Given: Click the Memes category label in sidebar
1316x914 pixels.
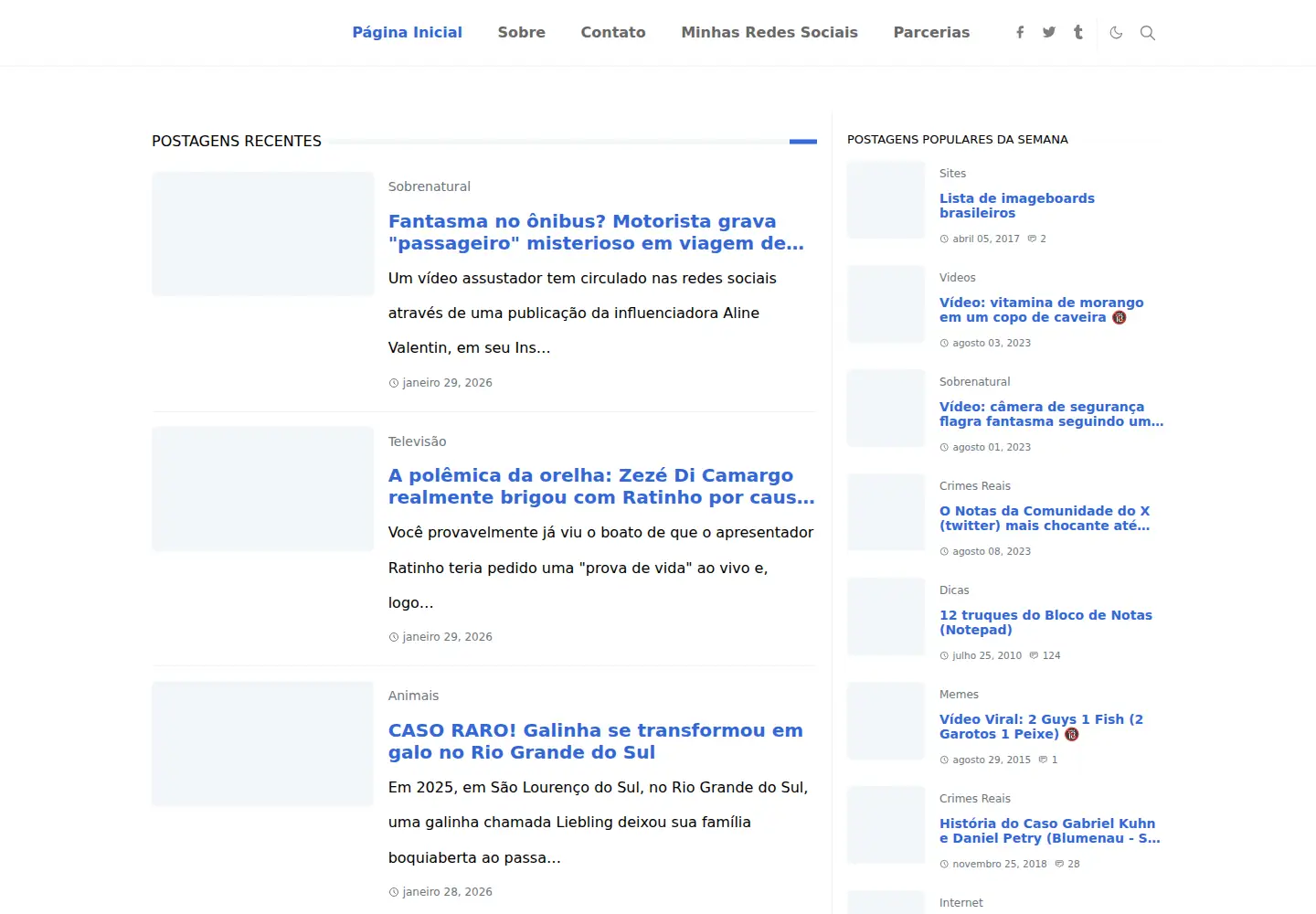Looking at the screenshot, I should click(959, 695).
